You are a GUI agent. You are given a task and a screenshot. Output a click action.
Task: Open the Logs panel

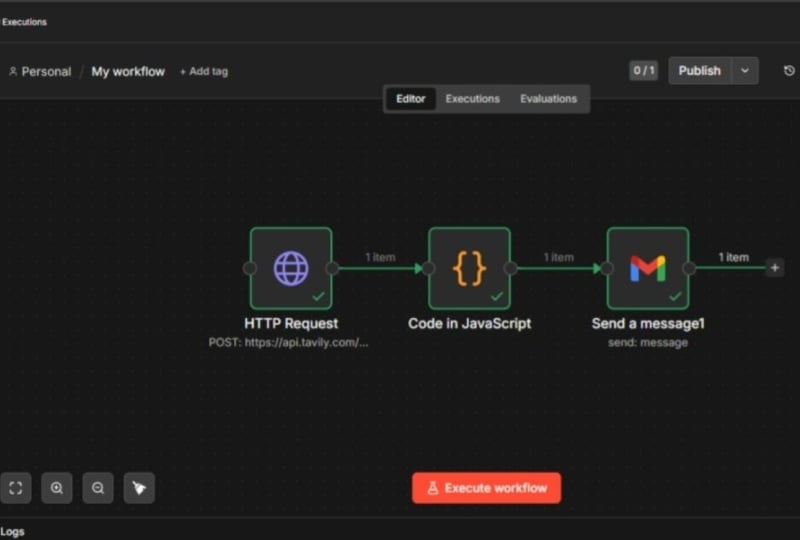(x=12, y=532)
